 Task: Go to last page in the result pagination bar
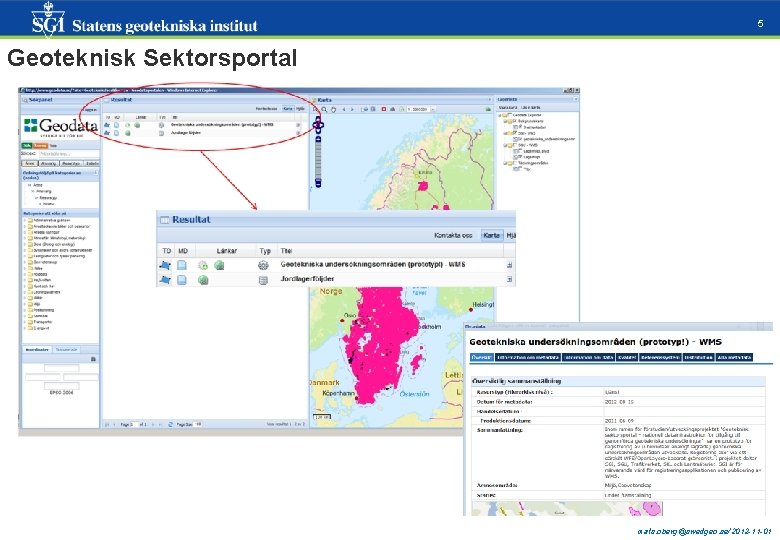[x=160, y=425]
